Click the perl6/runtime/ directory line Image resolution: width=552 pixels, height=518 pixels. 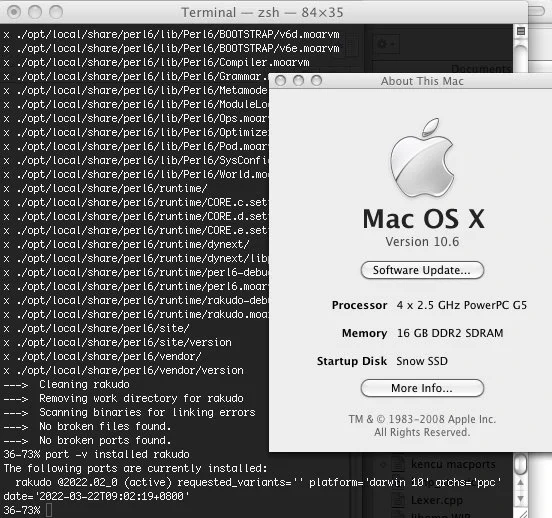(106, 188)
